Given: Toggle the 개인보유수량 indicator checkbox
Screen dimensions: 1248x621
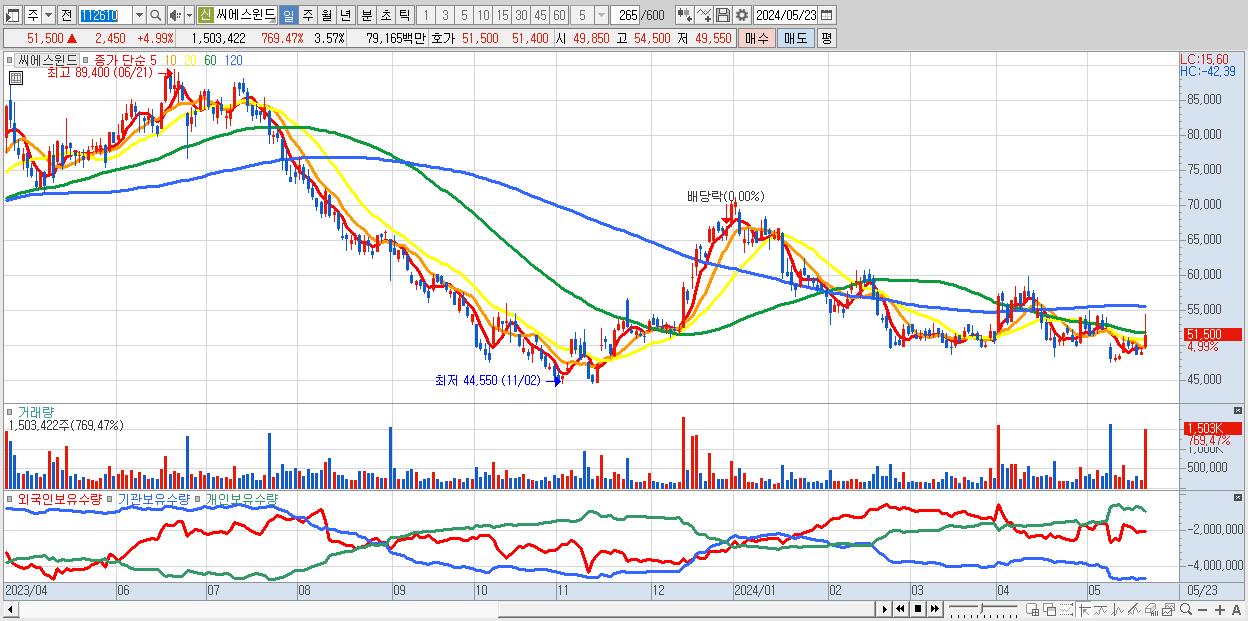Looking at the screenshot, I should click(199, 498).
